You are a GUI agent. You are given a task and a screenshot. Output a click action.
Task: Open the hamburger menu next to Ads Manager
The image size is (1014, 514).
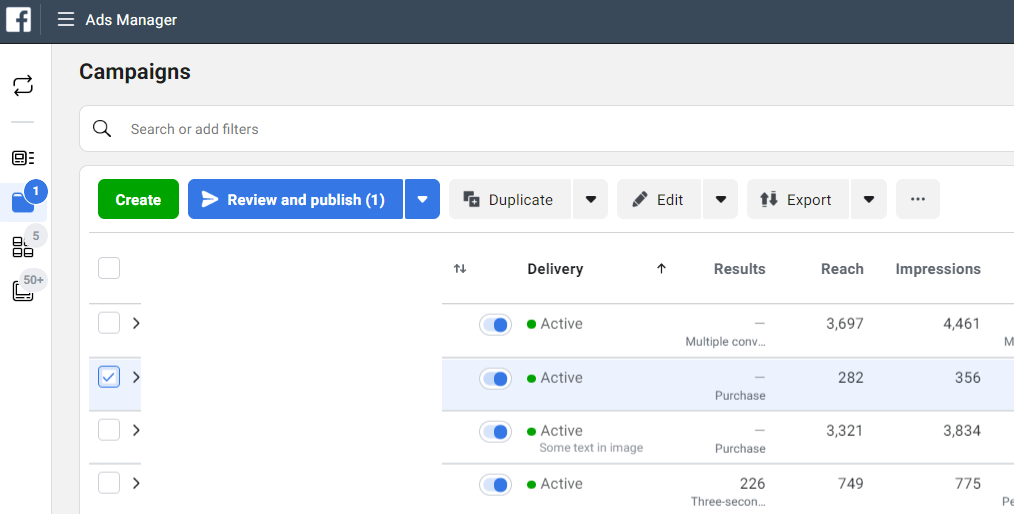[66, 20]
